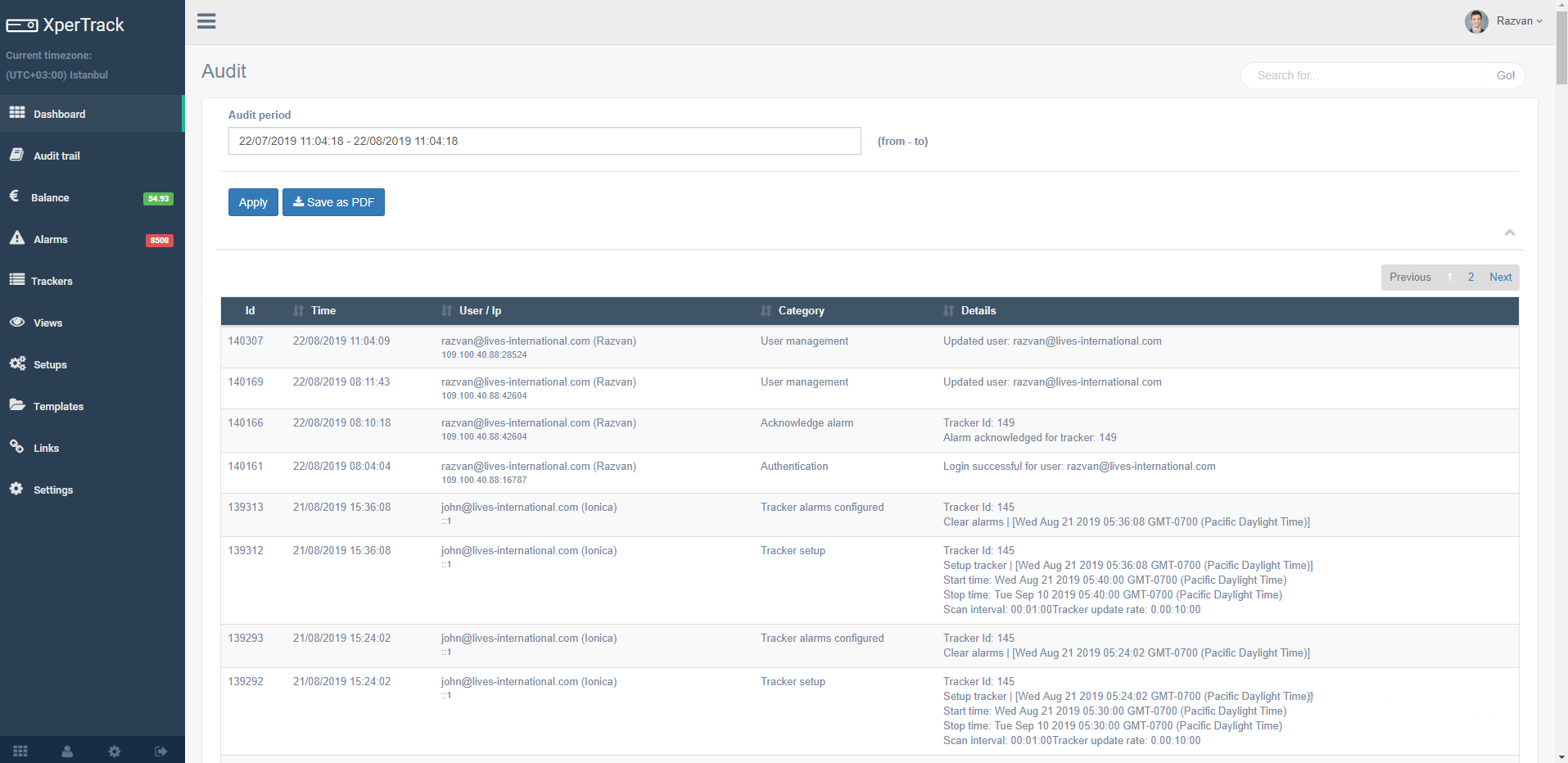The height and width of the screenshot is (763, 1568).
Task: Collapse the audit period panel chevron
Action: tap(1509, 233)
